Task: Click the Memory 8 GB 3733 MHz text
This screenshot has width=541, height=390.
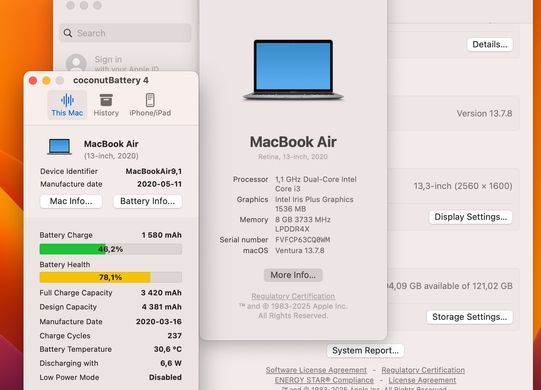Action: [x=303, y=224]
